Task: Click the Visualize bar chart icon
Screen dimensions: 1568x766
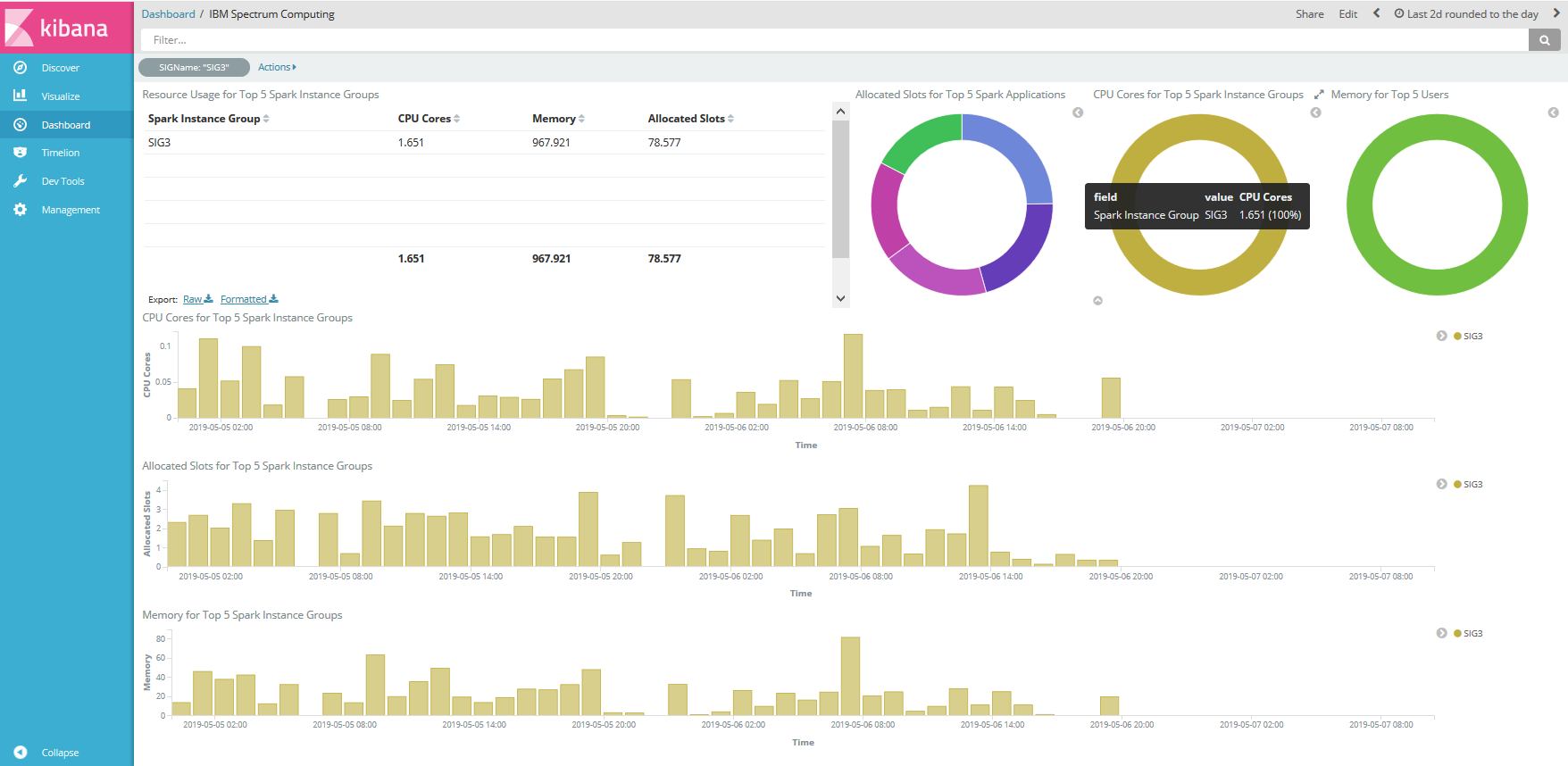Action: point(20,96)
